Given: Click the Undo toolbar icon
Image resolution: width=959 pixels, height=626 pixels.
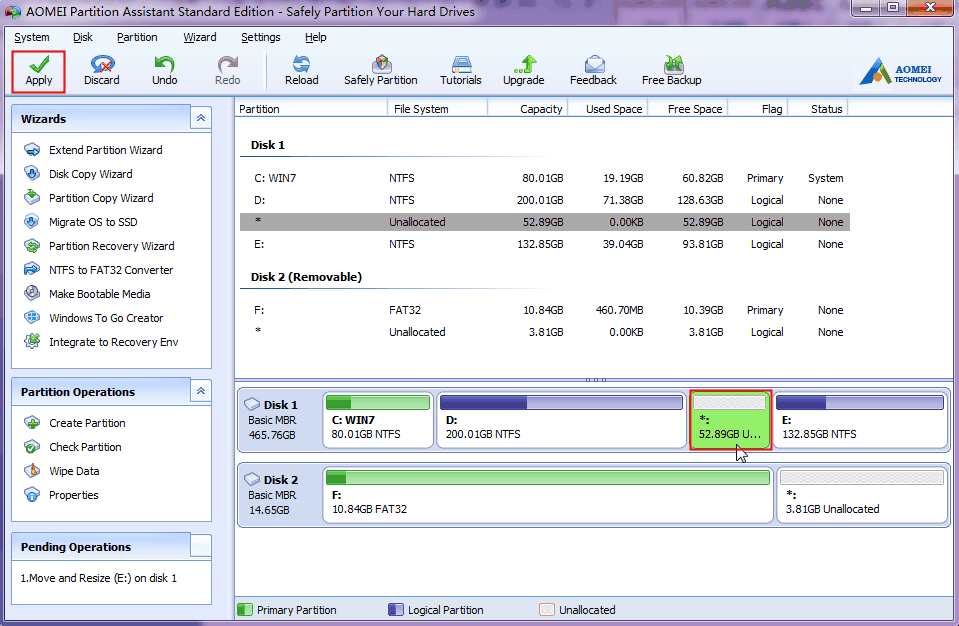Looking at the screenshot, I should click(x=164, y=64).
